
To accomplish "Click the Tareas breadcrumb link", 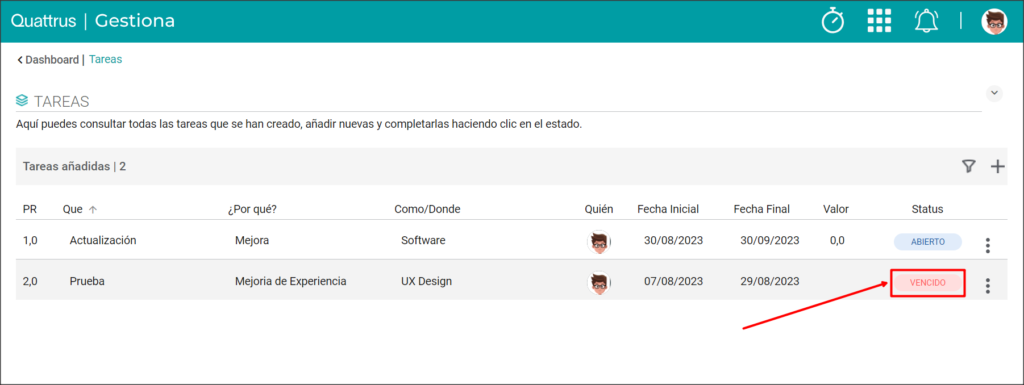I will tap(106, 59).
